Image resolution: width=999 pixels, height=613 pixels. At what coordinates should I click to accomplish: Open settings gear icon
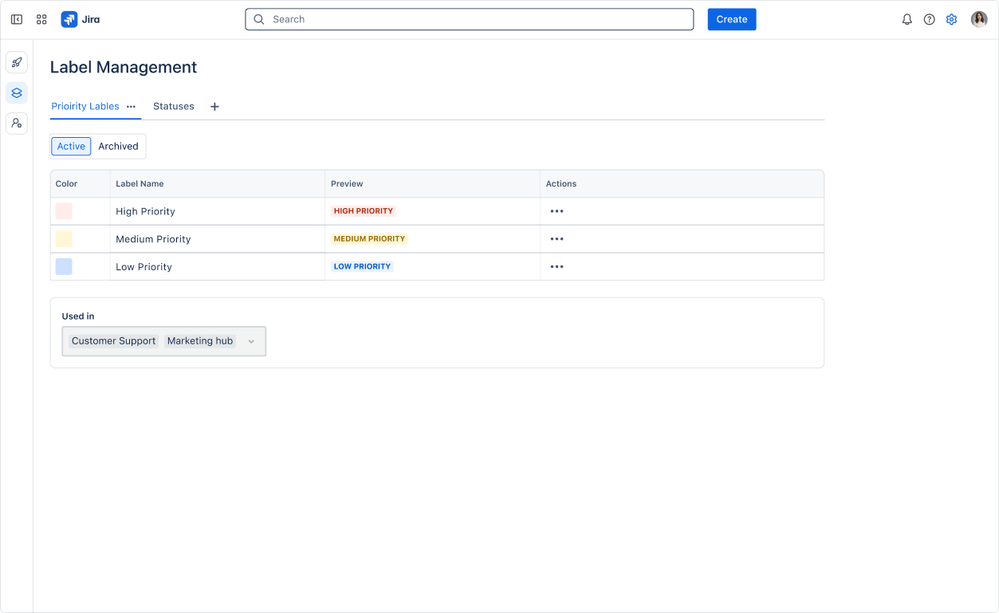pyautogui.click(x=952, y=20)
